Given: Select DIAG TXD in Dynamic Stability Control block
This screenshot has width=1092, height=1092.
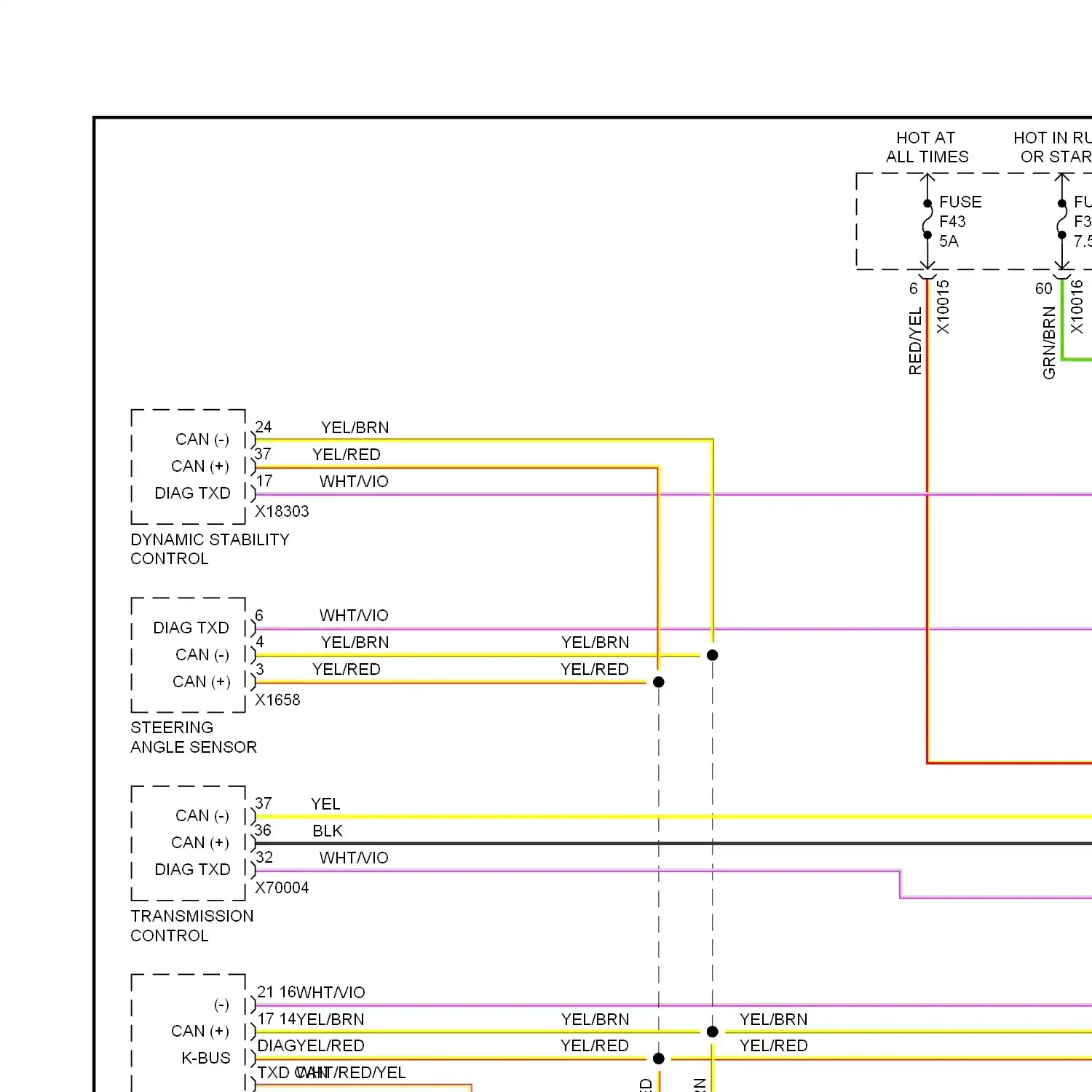Looking at the screenshot, I should tap(192, 493).
